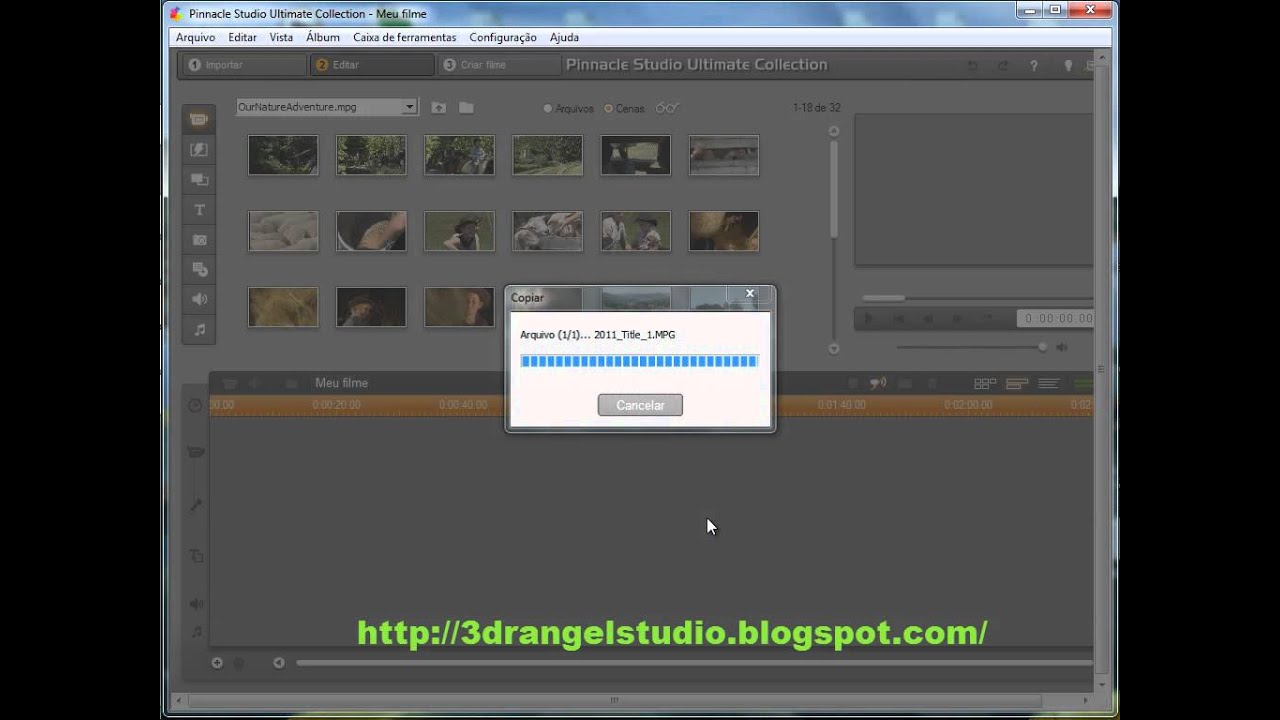Click the Play button in preview

pyautogui.click(x=868, y=319)
